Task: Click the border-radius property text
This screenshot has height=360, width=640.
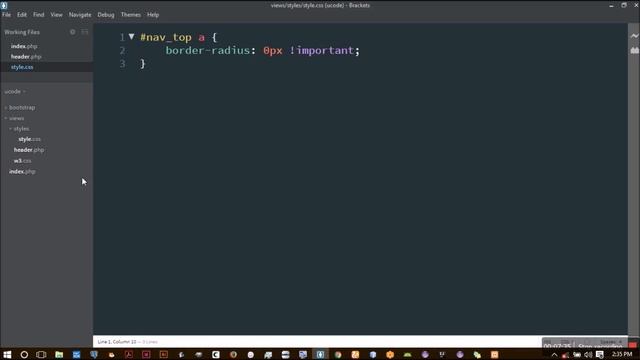Action: tap(207, 51)
